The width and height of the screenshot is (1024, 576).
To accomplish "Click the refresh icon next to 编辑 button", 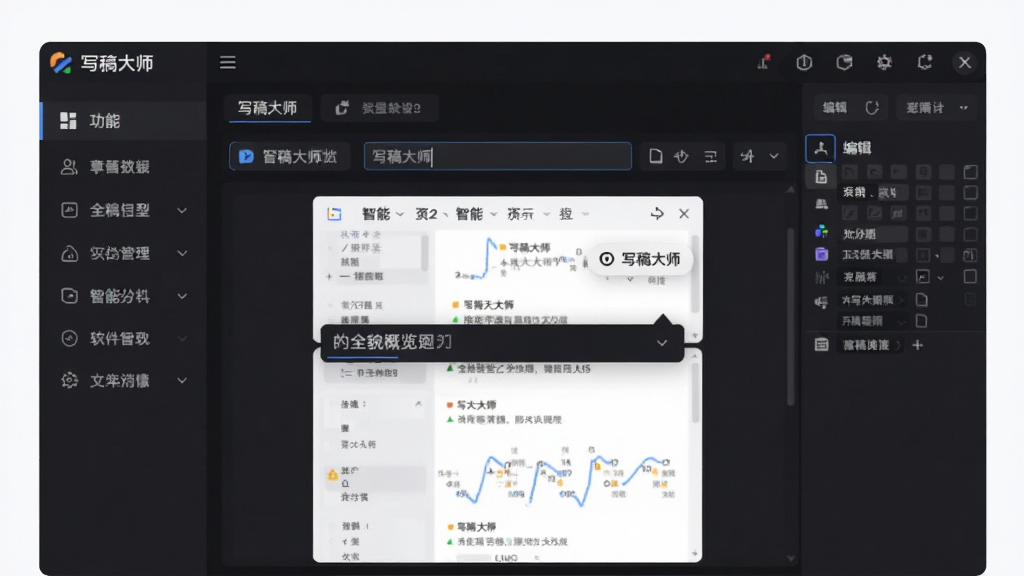I will [x=872, y=108].
